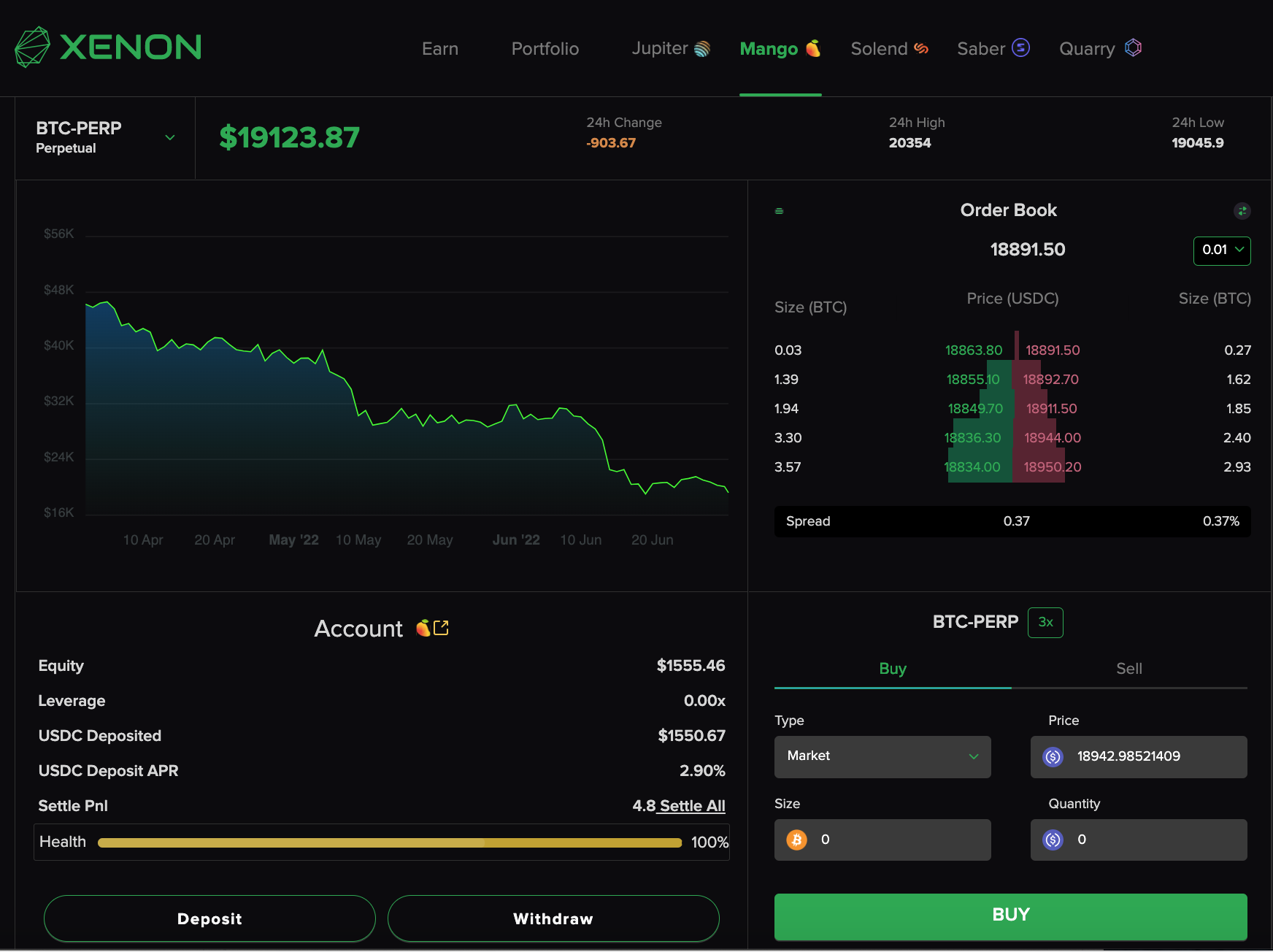Click the mango icon beside Account
The height and width of the screenshot is (952, 1273).
coord(423,628)
